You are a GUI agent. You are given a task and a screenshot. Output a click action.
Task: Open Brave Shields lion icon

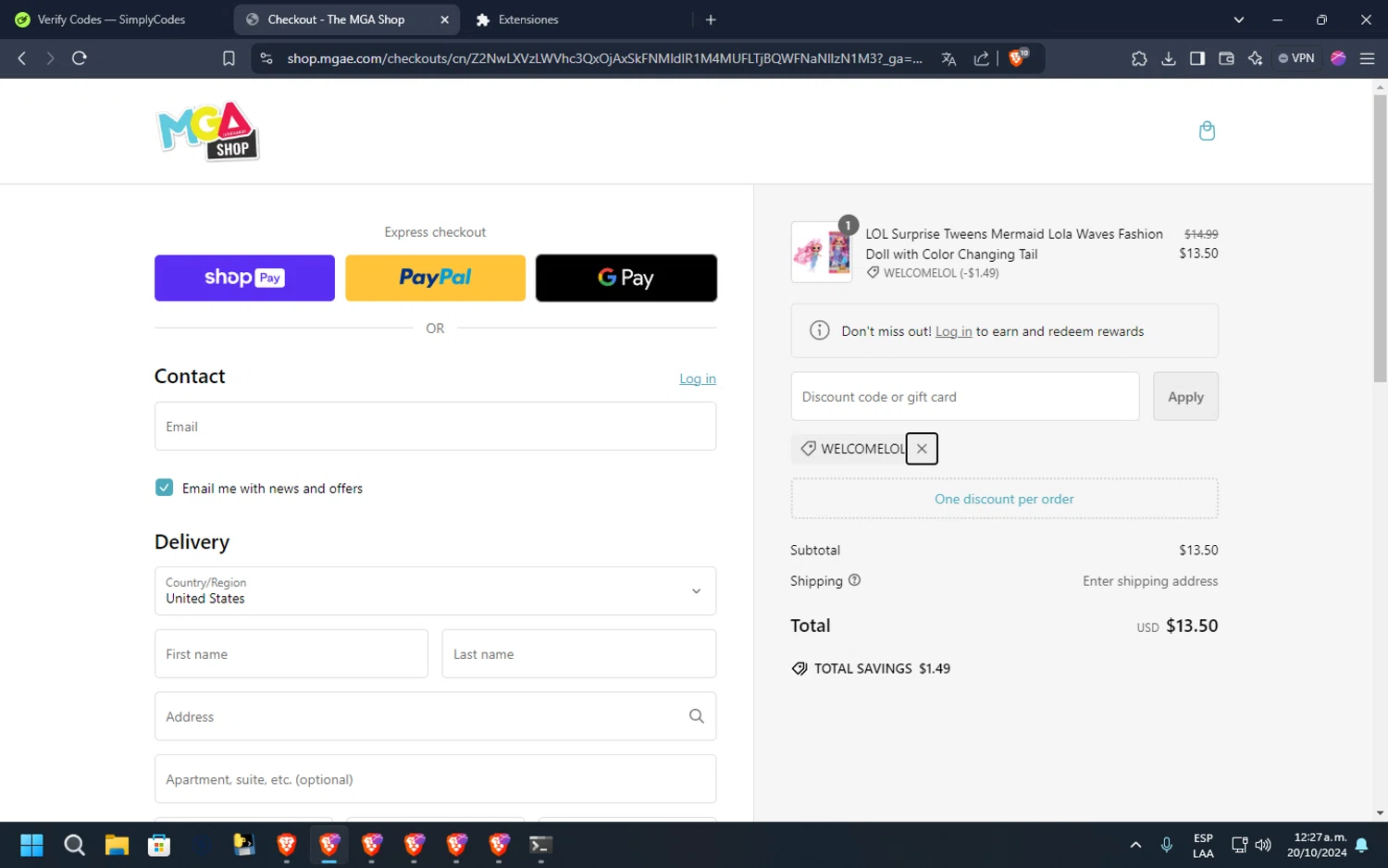point(1018,58)
